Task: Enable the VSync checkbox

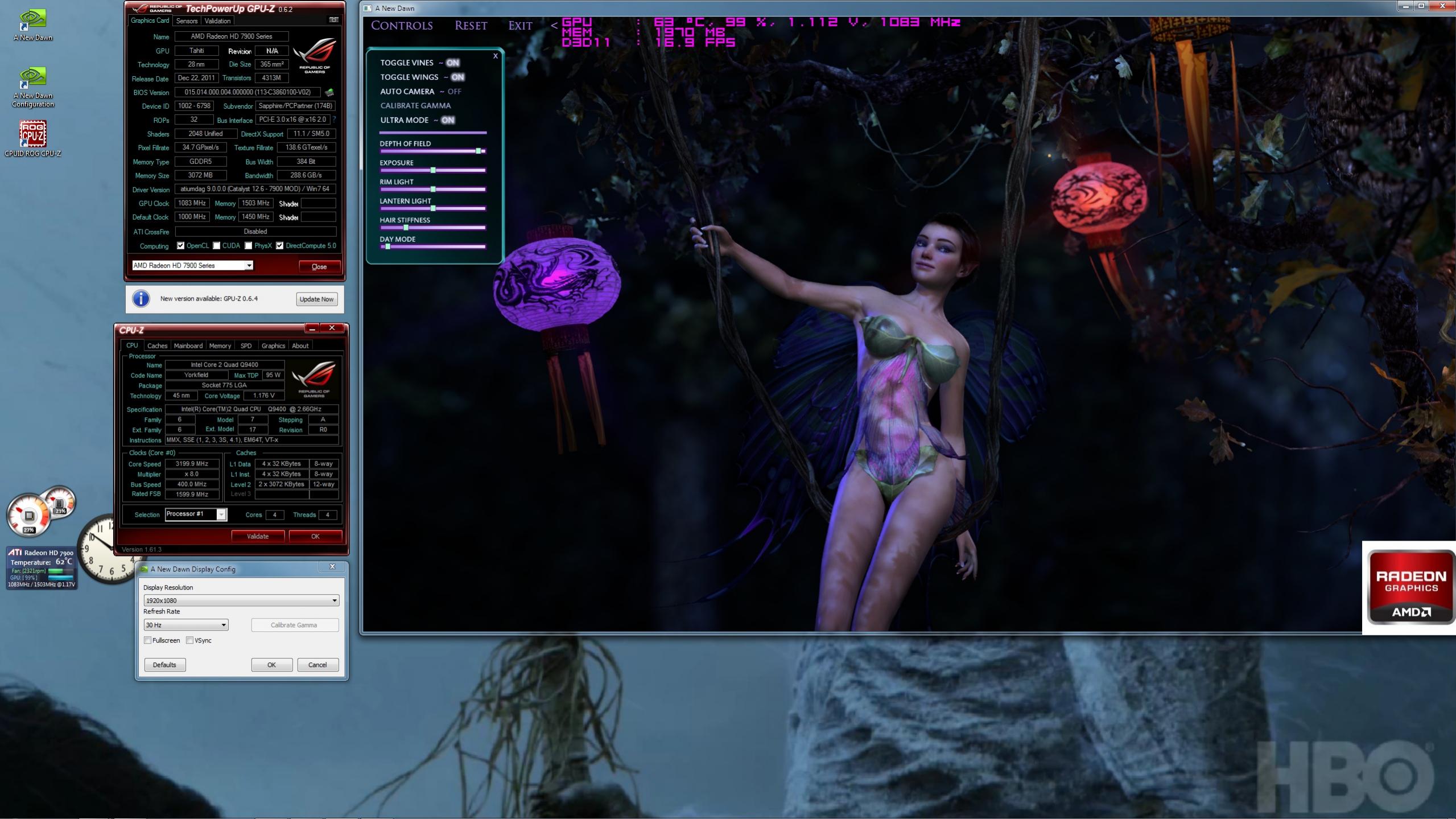Action: (x=190, y=640)
